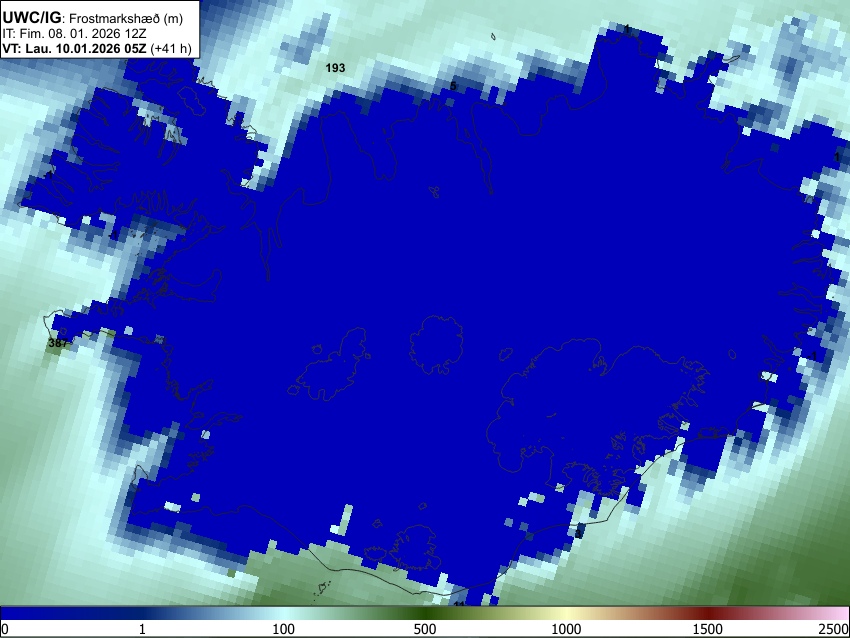Image resolution: width=850 pixels, height=638 pixels.
Task: Click the 'Frostmarkshæð (m)' title text
Action: [x=126, y=18]
